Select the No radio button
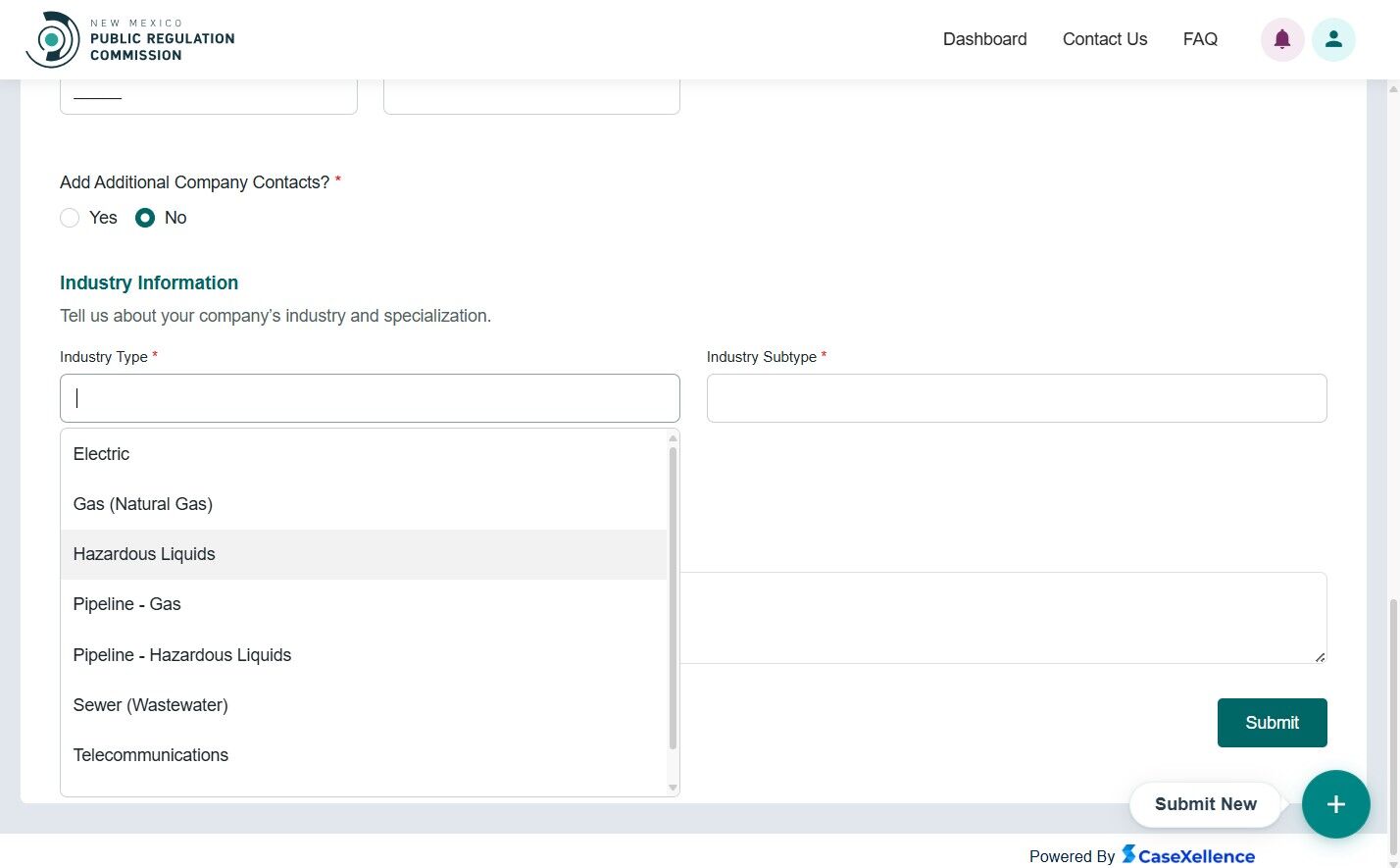The image size is (1400, 868). [145, 218]
